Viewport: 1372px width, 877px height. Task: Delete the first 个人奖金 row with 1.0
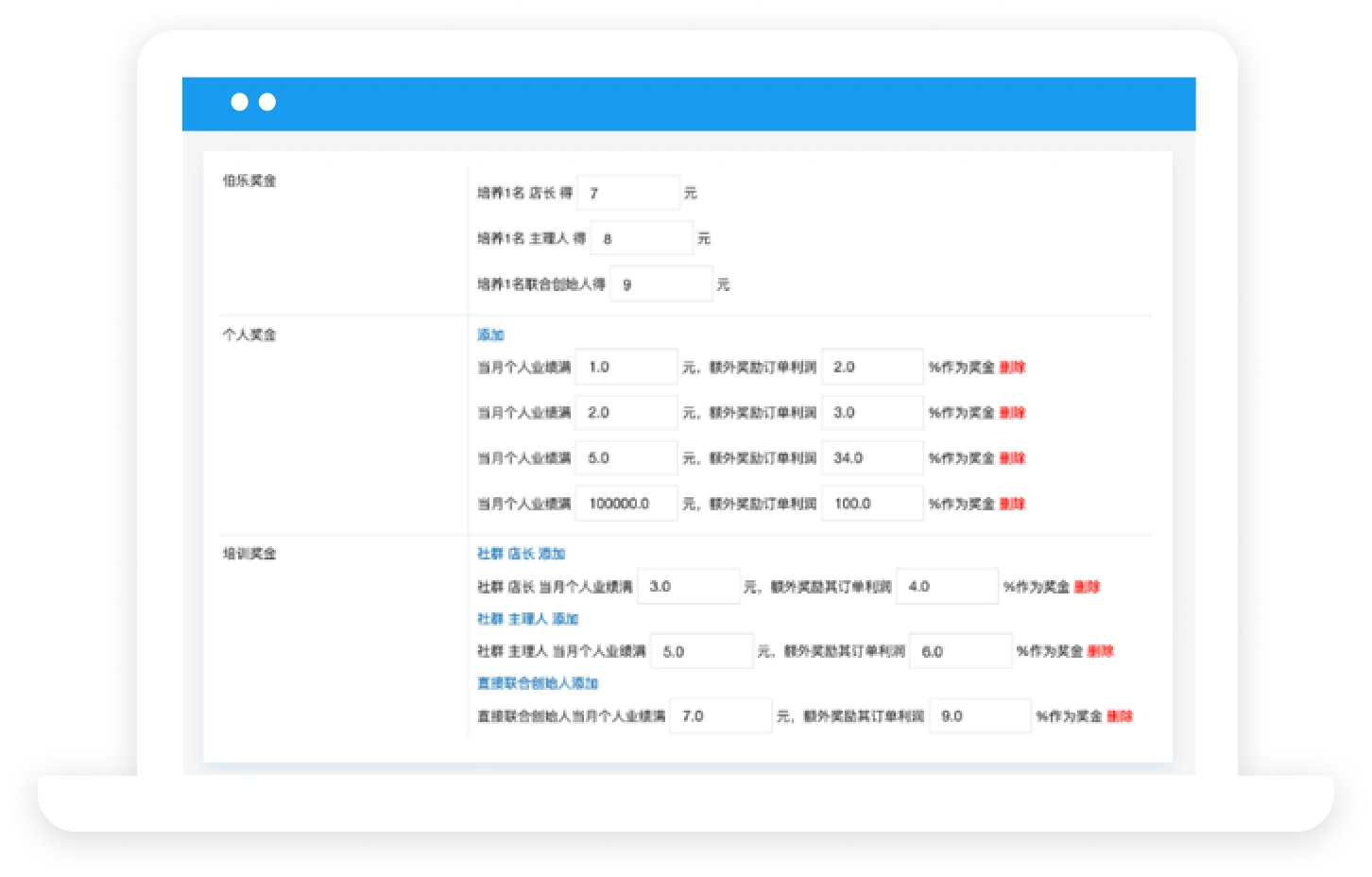pos(1012,367)
